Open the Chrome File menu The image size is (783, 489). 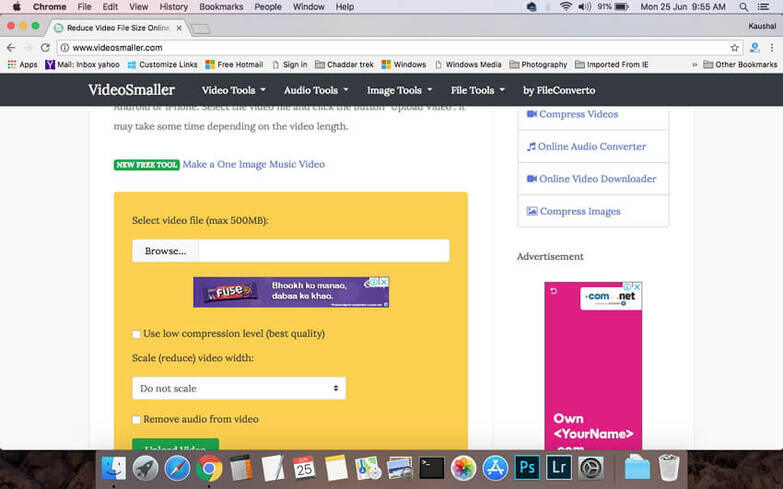[x=84, y=7]
